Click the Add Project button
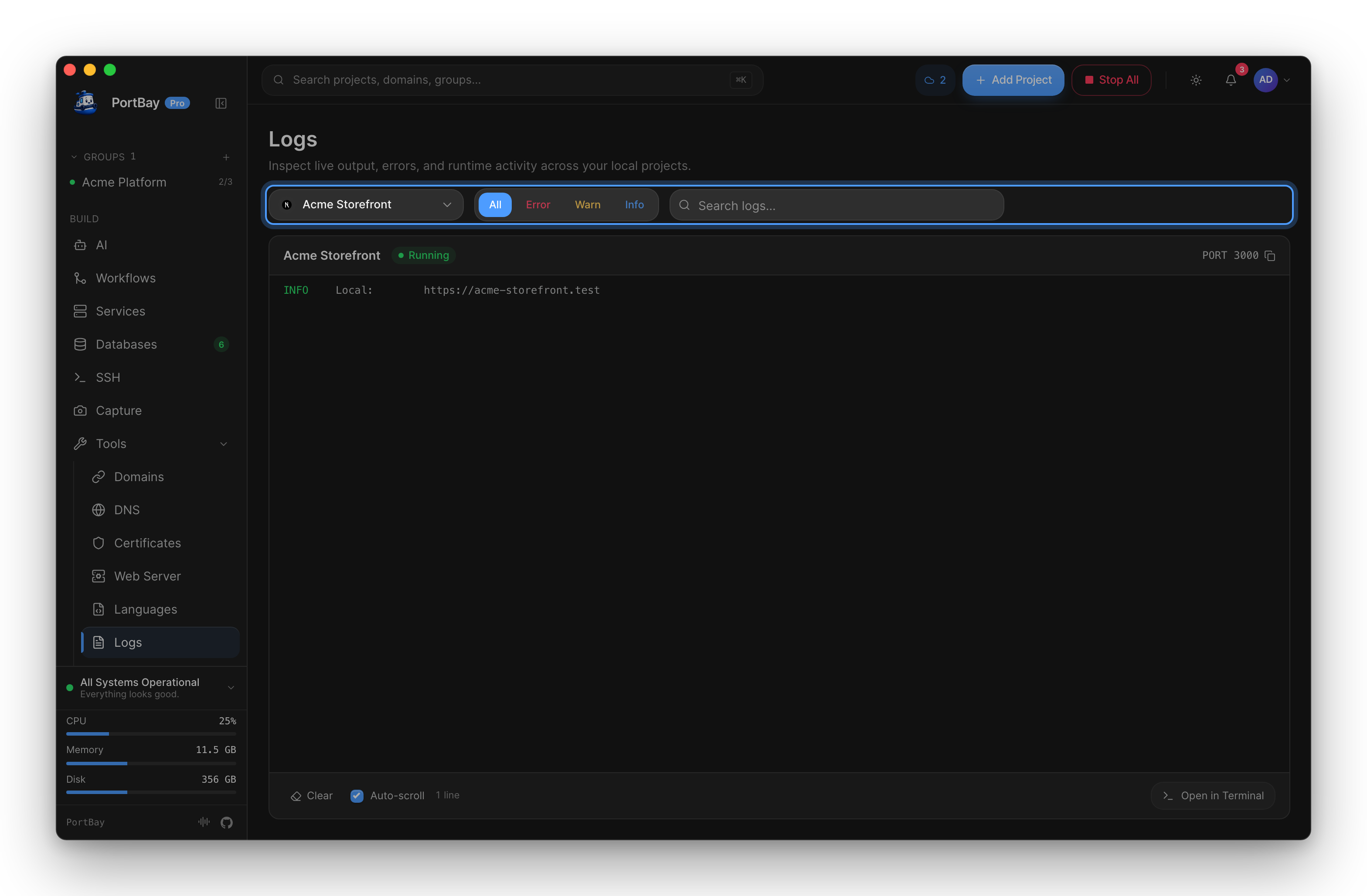Image resolution: width=1367 pixels, height=896 pixels. tap(1013, 80)
